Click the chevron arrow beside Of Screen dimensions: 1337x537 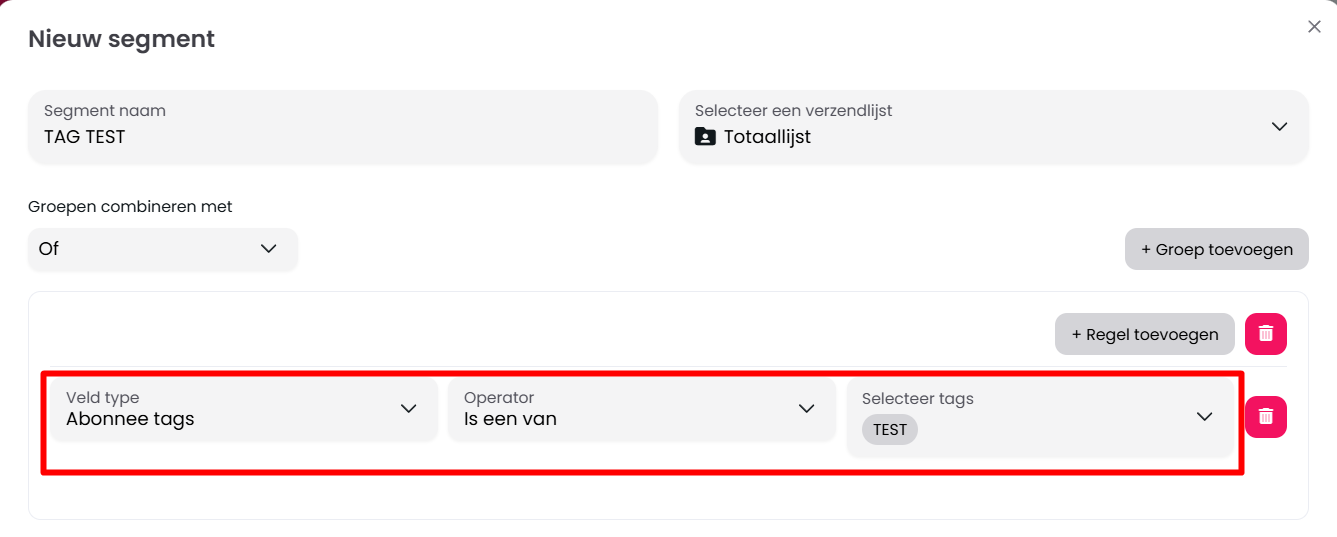click(x=268, y=249)
